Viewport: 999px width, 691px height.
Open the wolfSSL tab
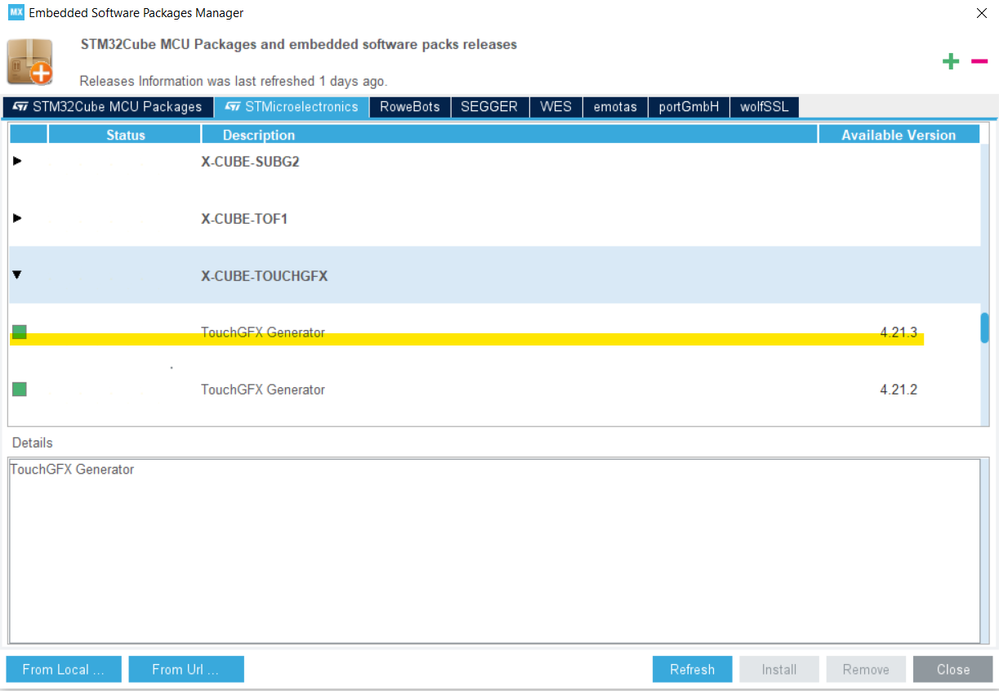coord(765,107)
